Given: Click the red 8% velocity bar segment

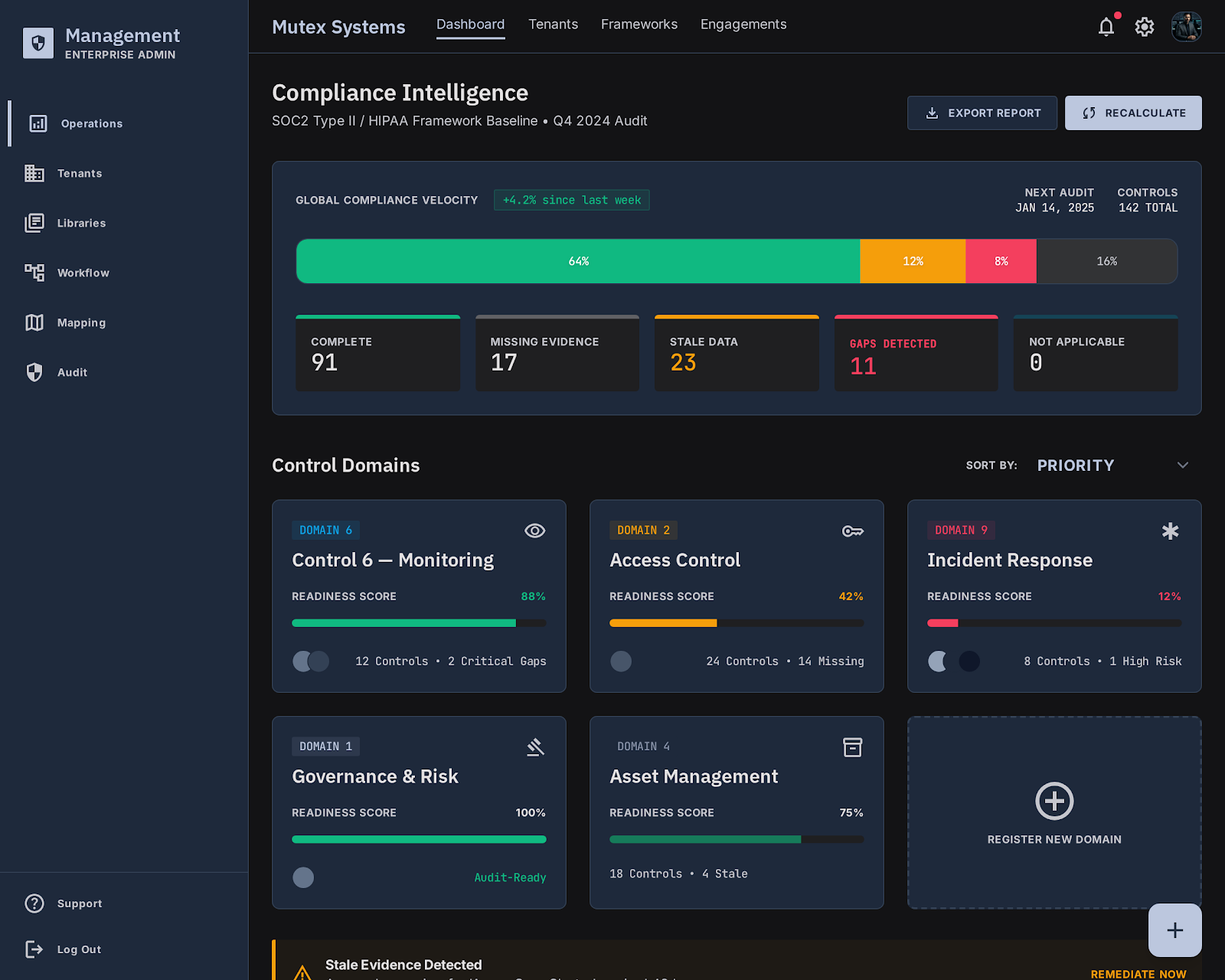Looking at the screenshot, I should click(1001, 261).
